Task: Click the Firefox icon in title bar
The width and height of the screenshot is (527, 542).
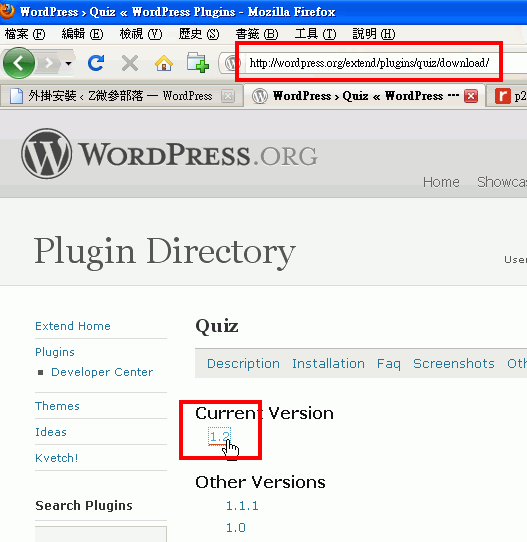Action: coord(7,10)
